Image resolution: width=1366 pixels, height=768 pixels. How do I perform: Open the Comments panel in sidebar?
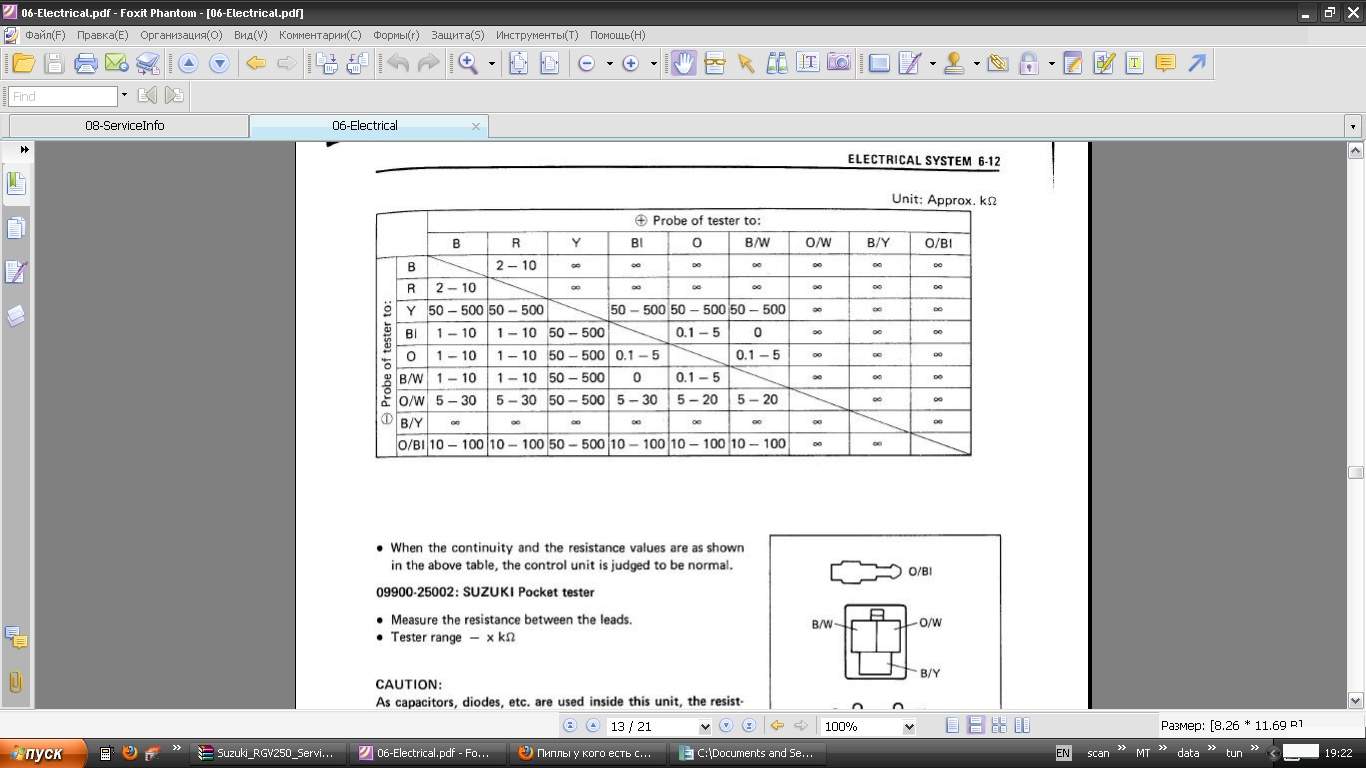[x=16, y=638]
